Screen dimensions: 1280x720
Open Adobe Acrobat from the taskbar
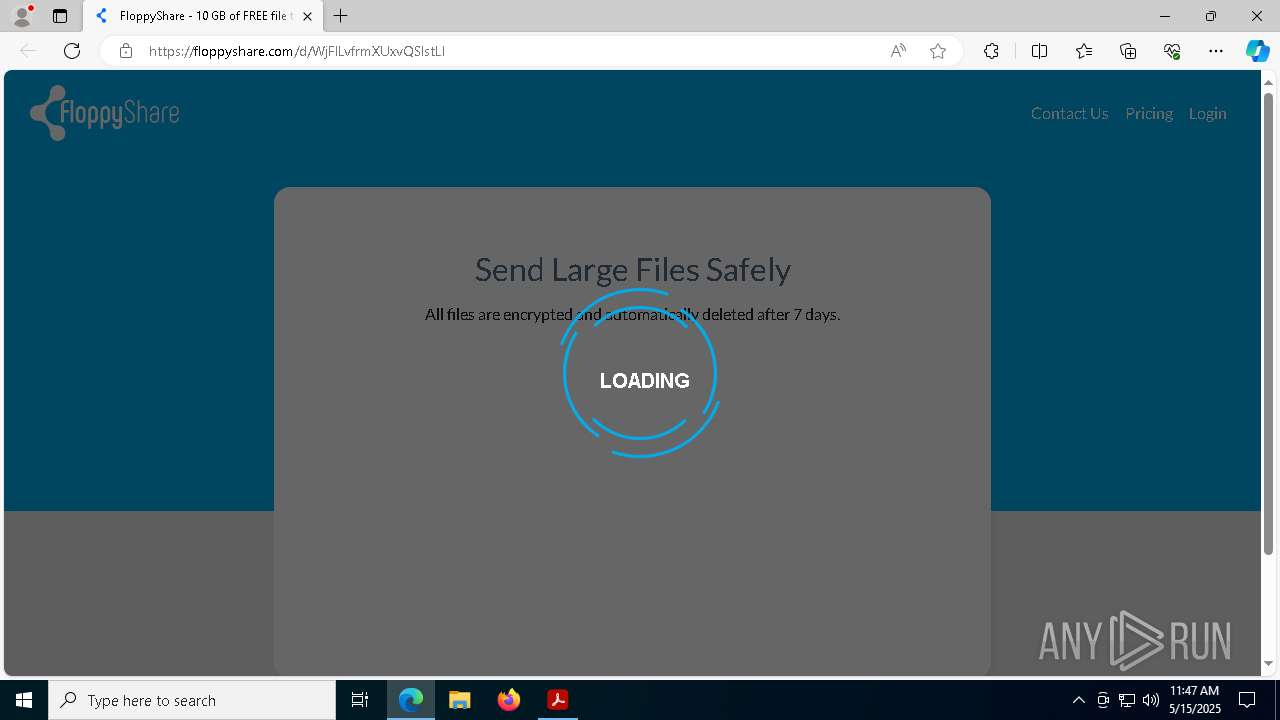557,700
